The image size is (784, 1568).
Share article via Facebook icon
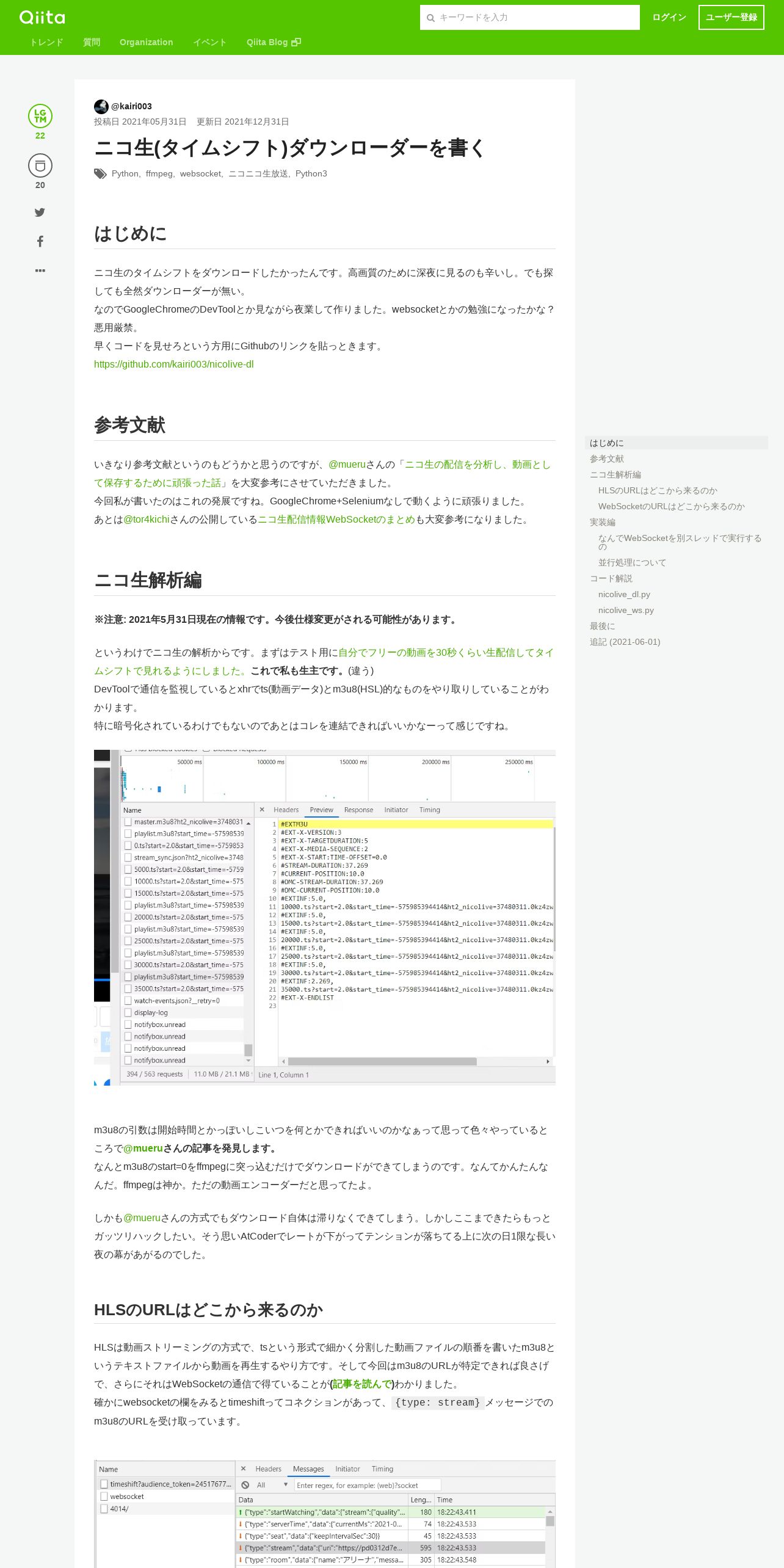pyautogui.click(x=40, y=241)
